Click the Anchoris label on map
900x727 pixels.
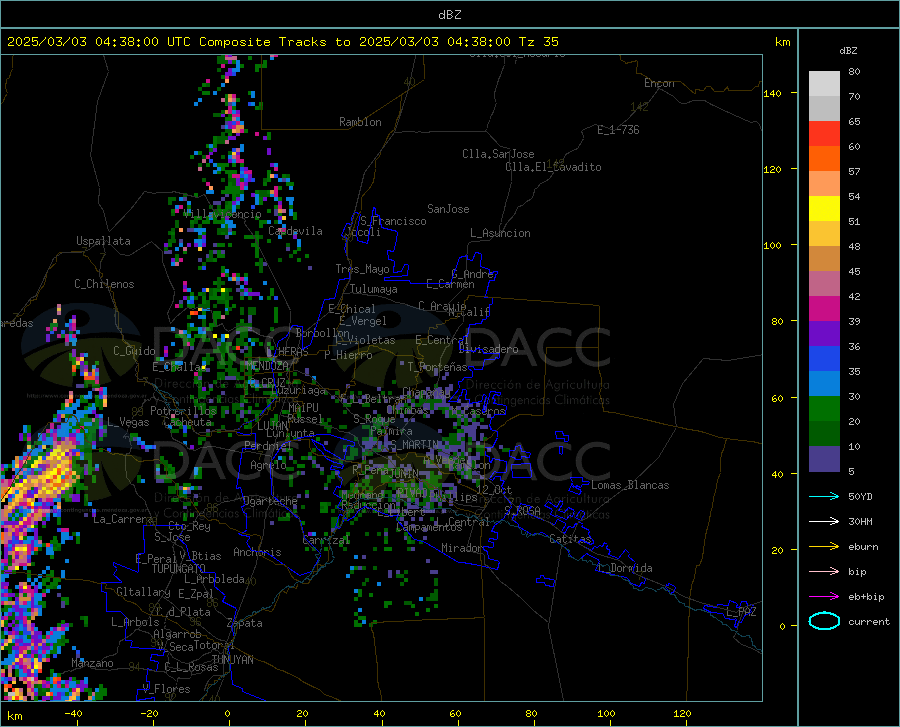[257, 552]
